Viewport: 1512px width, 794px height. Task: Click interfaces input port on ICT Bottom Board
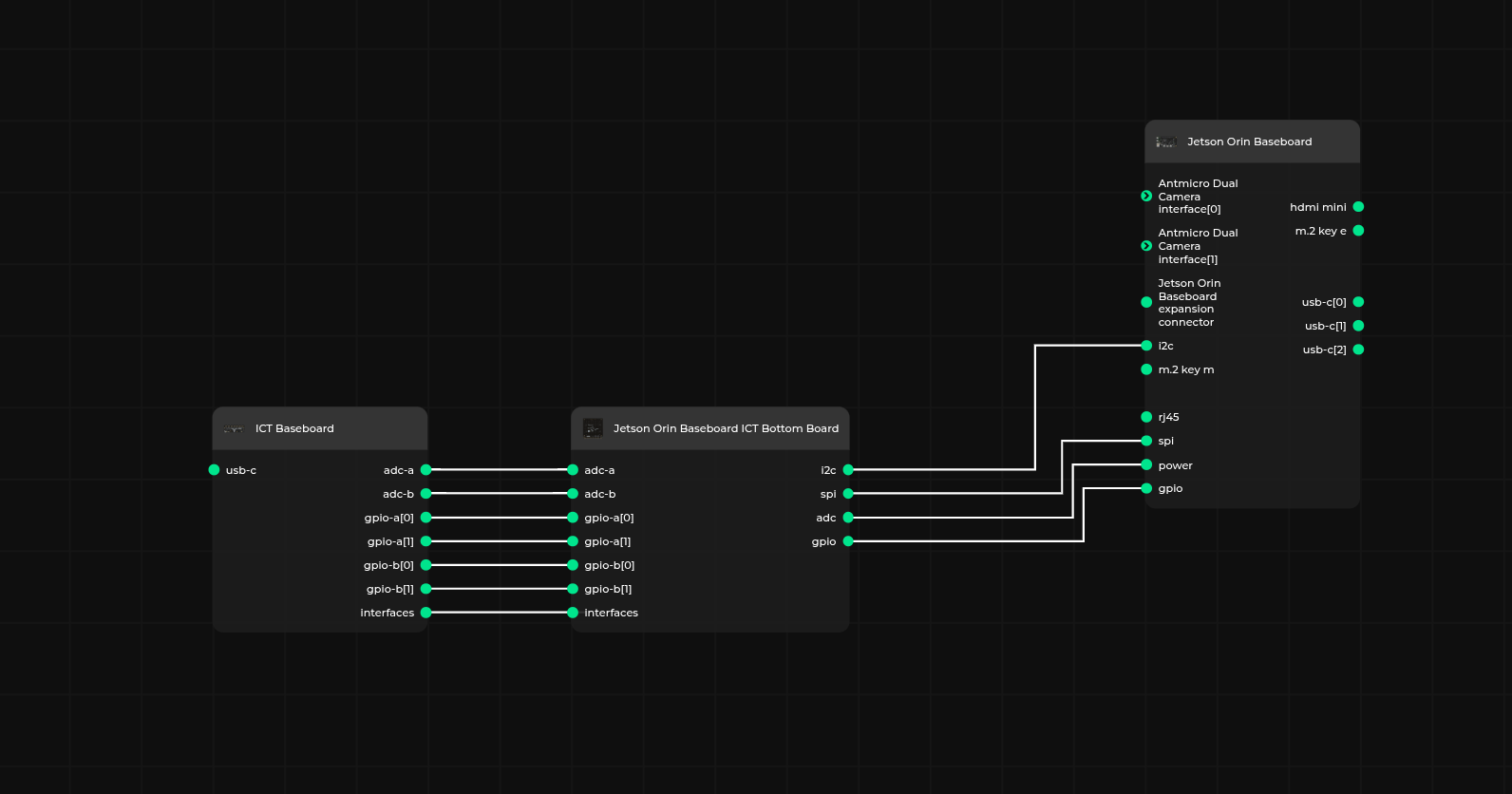pyautogui.click(x=573, y=613)
